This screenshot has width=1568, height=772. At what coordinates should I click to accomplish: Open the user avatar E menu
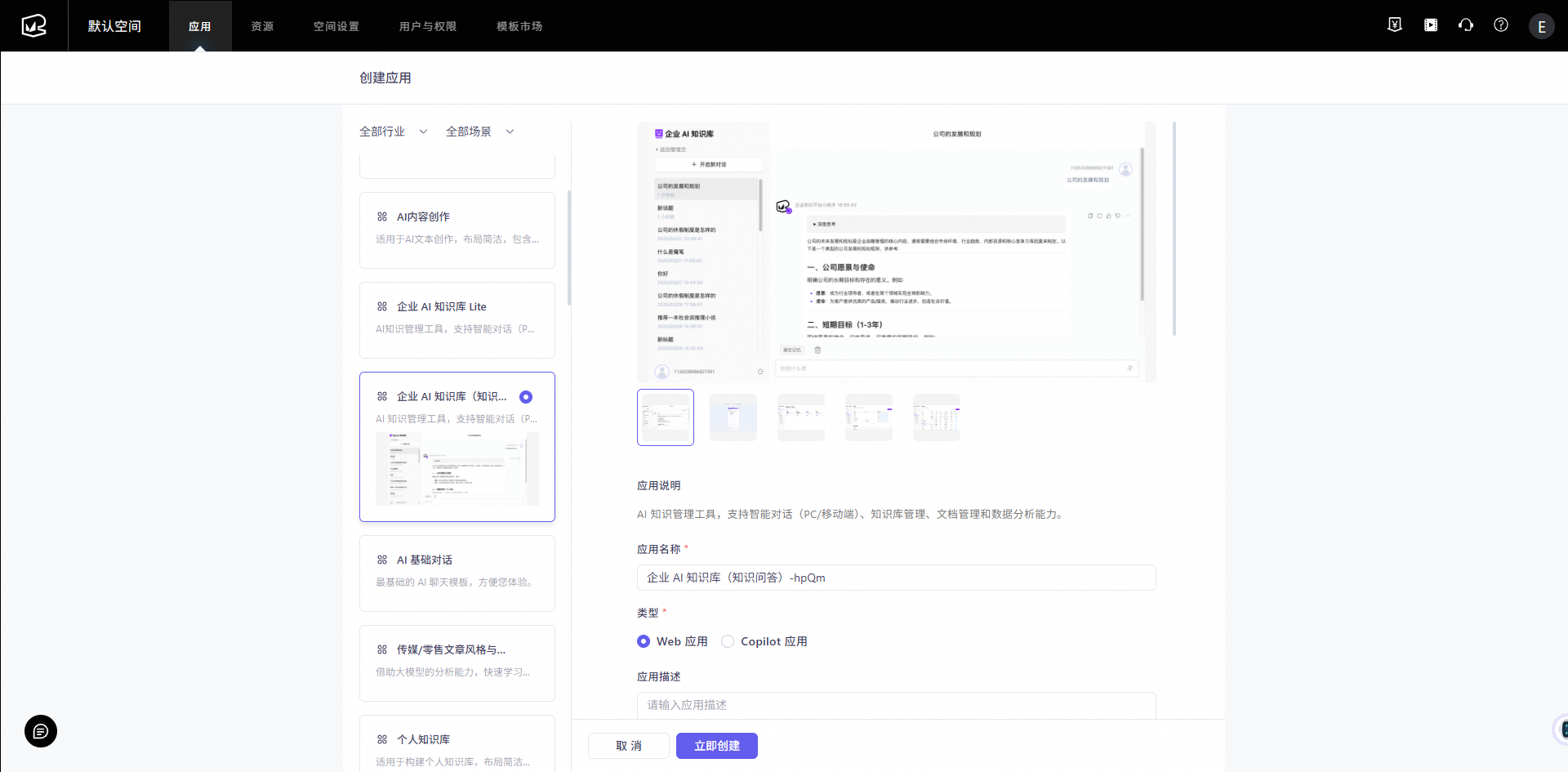pyautogui.click(x=1542, y=26)
